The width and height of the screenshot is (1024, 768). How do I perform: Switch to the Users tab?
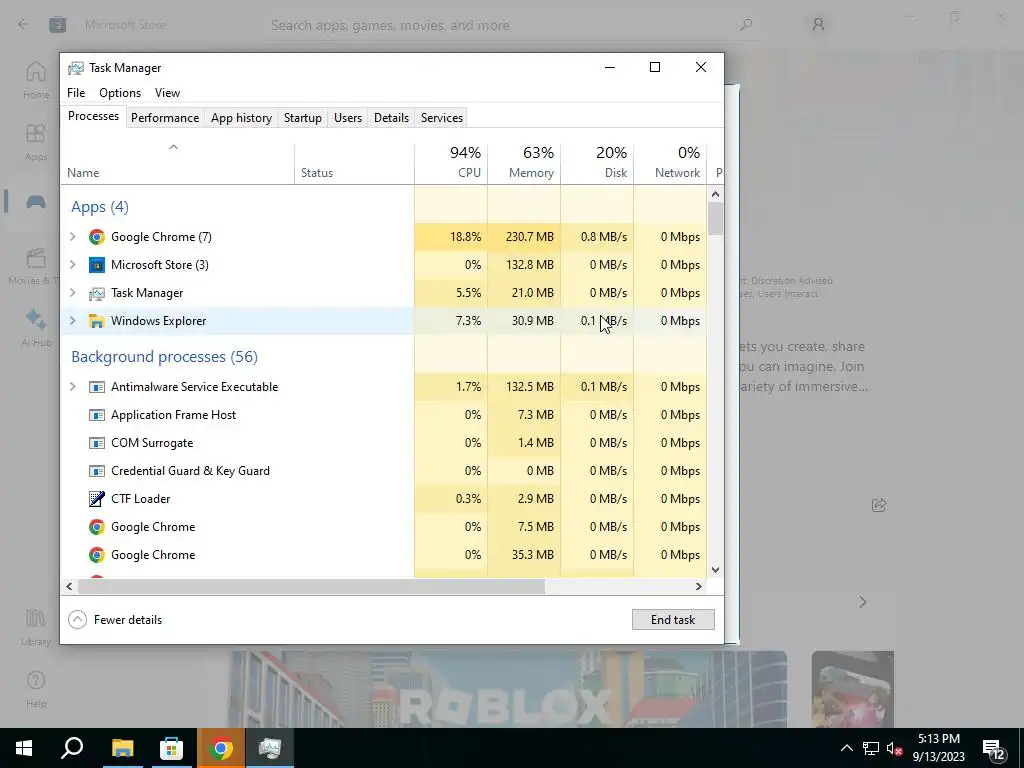[347, 118]
